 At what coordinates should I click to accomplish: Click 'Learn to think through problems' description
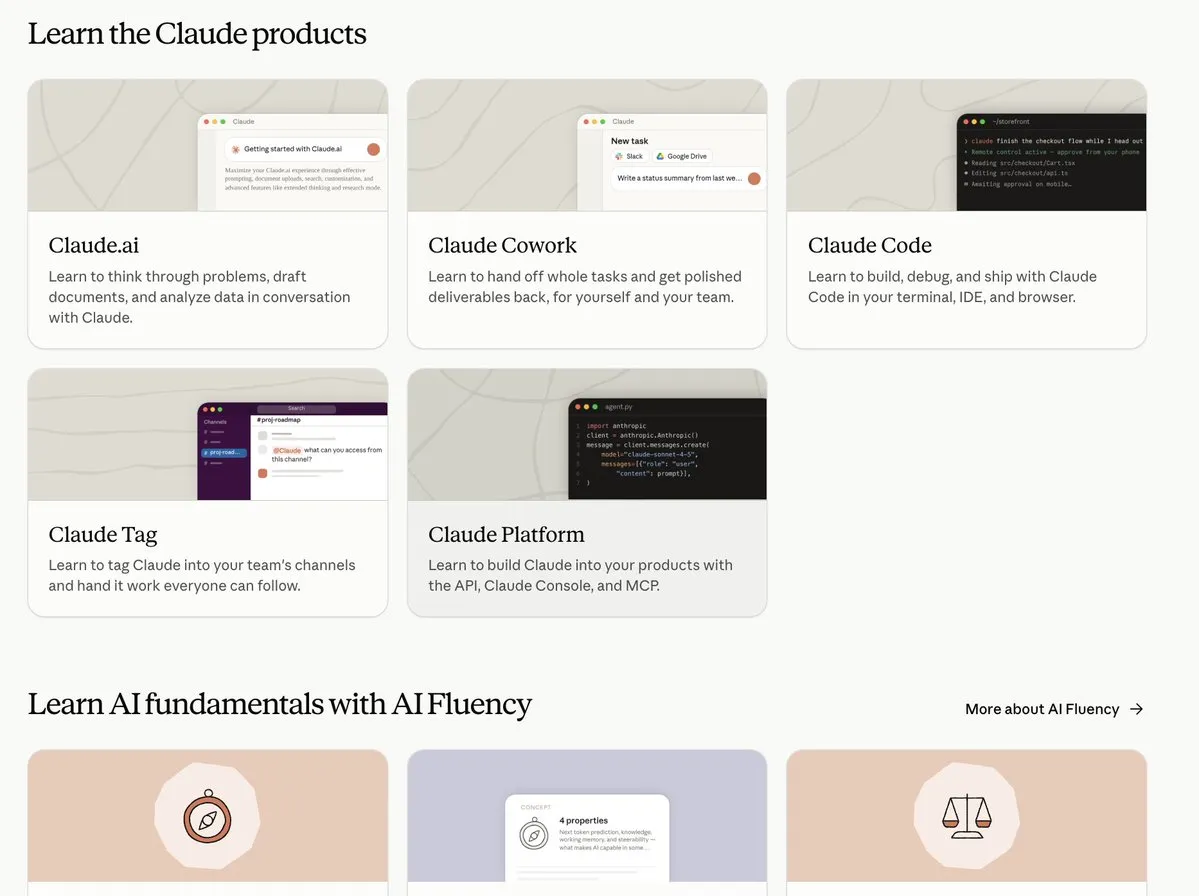[x=200, y=297]
